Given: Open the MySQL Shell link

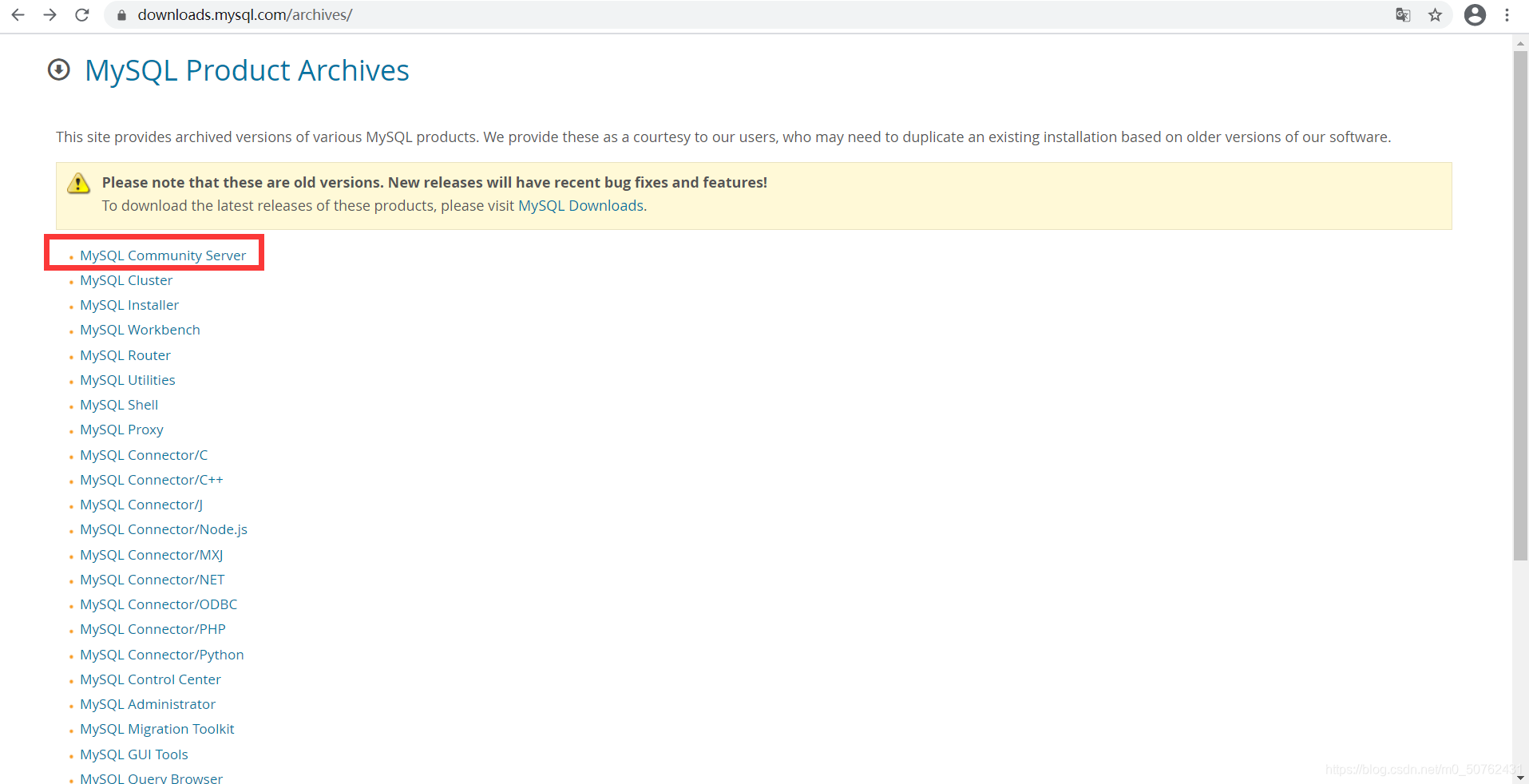Looking at the screenshot, I should pyautogui.click(x=119, y=405).
